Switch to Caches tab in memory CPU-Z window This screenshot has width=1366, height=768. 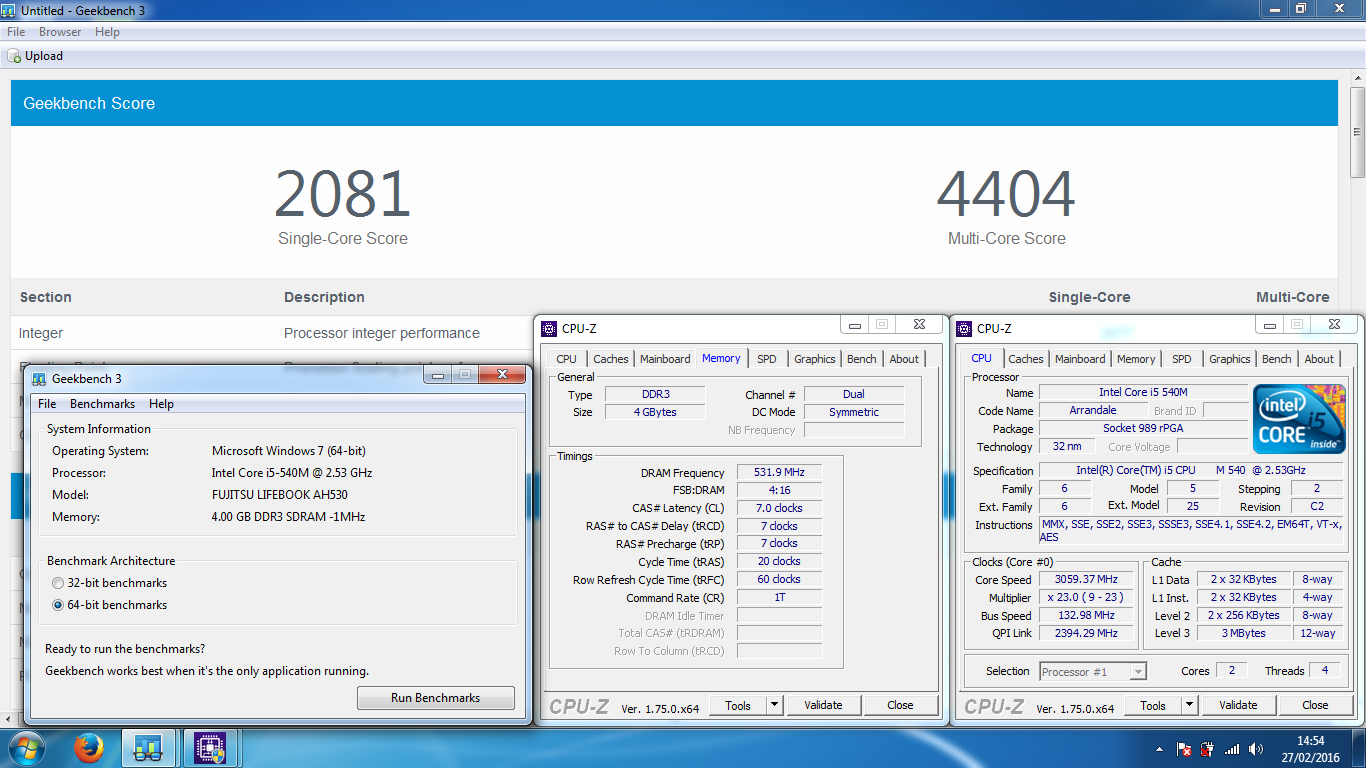[x=611, y=359]
